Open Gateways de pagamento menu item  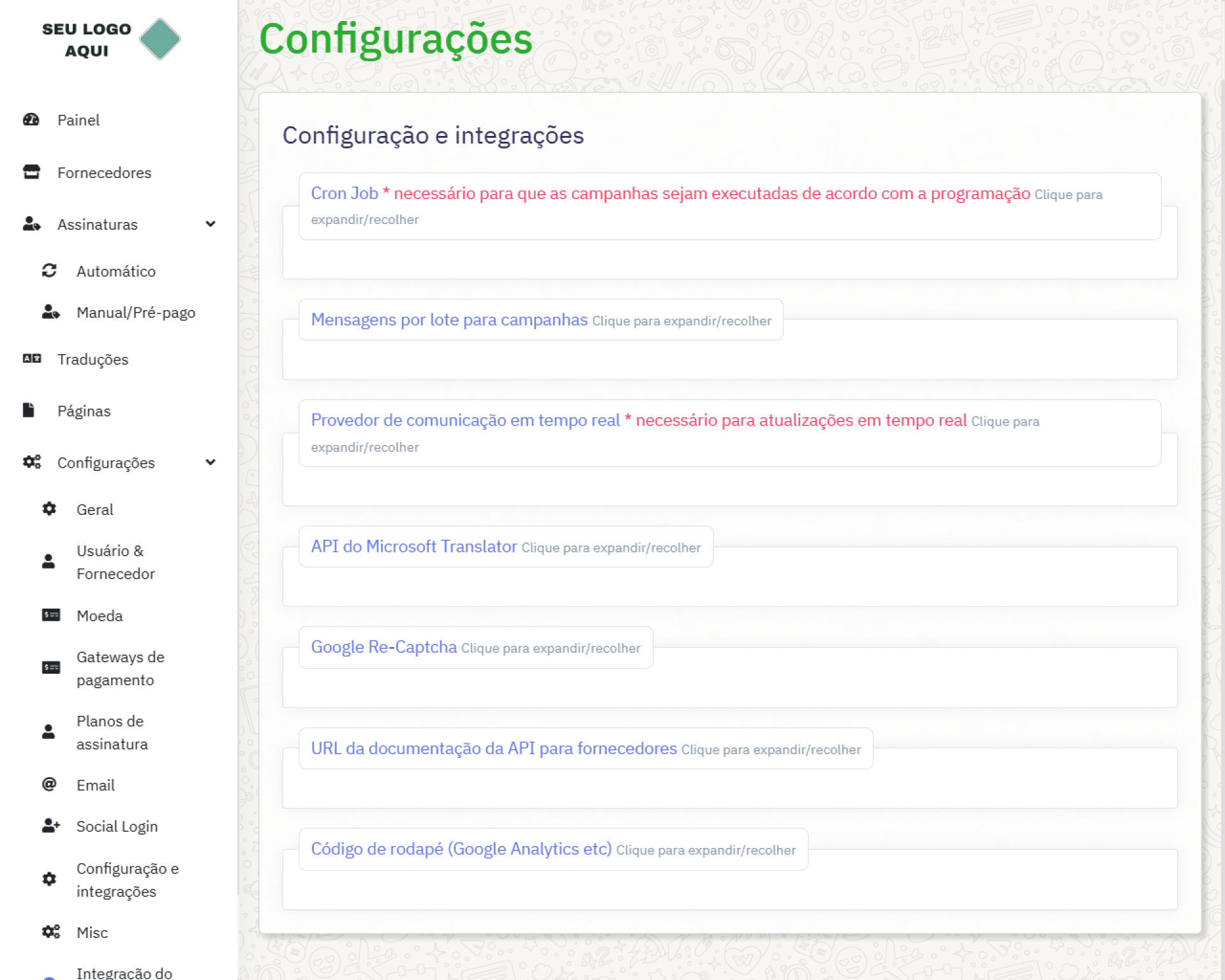(x=120, y=668)
